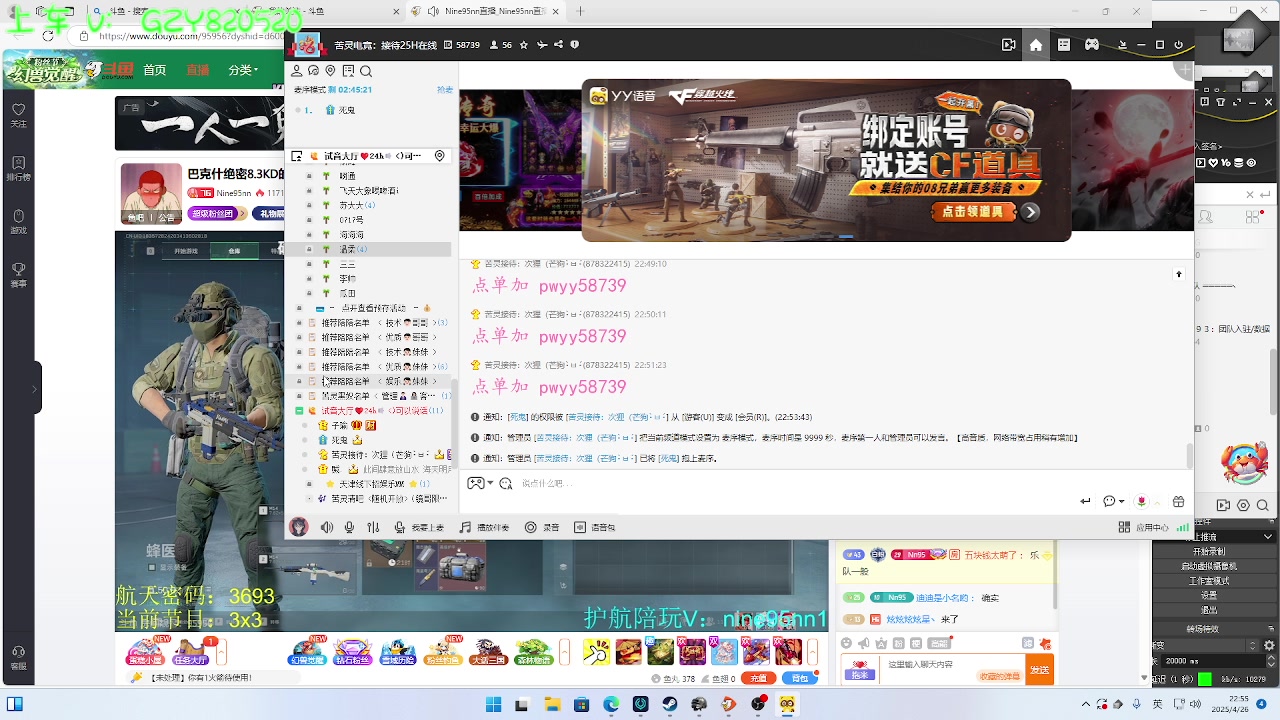This screenshot has width=1280, height=720.
Task: Click the video window icon in title bar
Action: click(x=1009, y=45)
